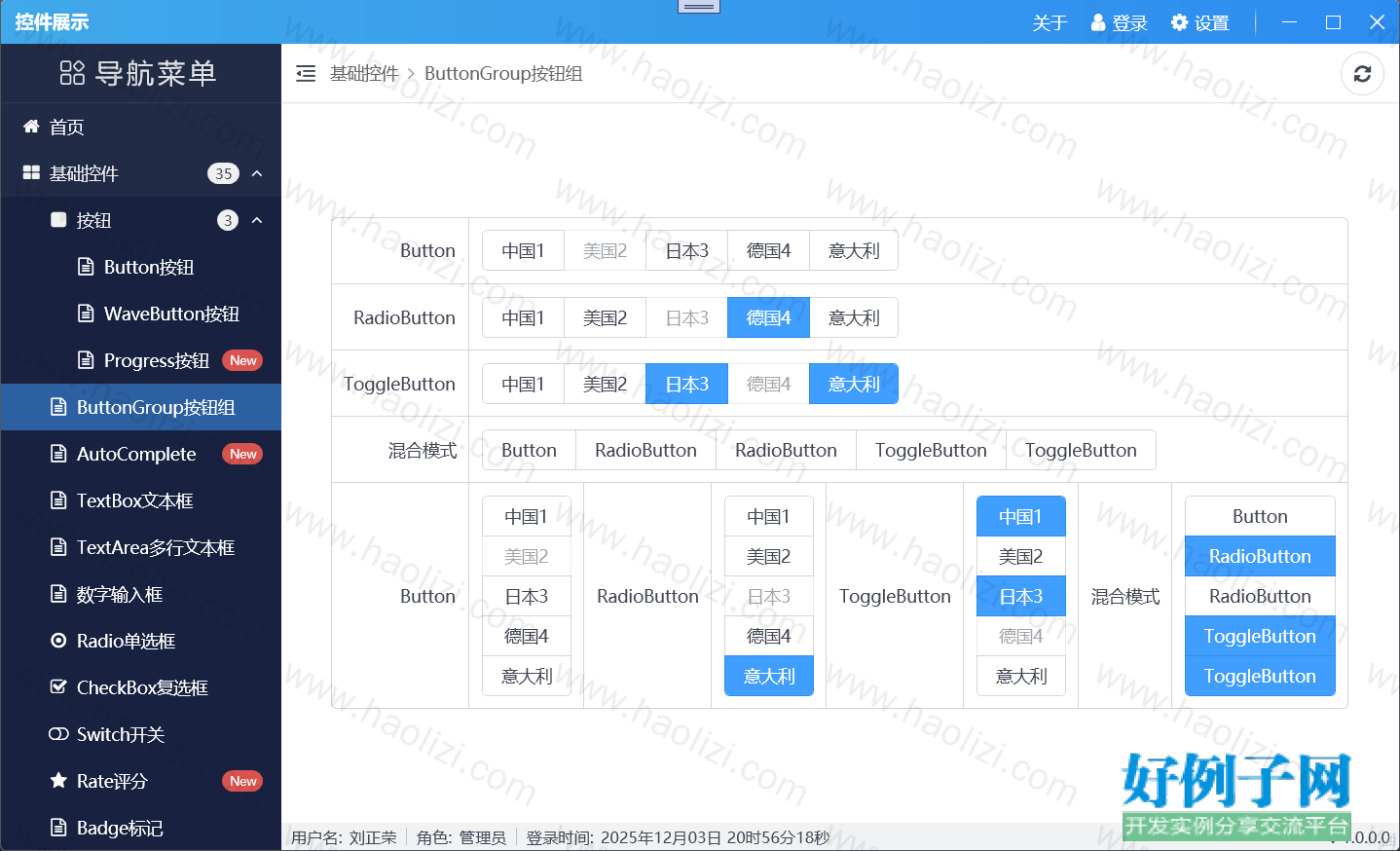This screenshot has height=851, width=1400.
Task: Click the star icon beside Rate评分
Action: pos(58,781)
